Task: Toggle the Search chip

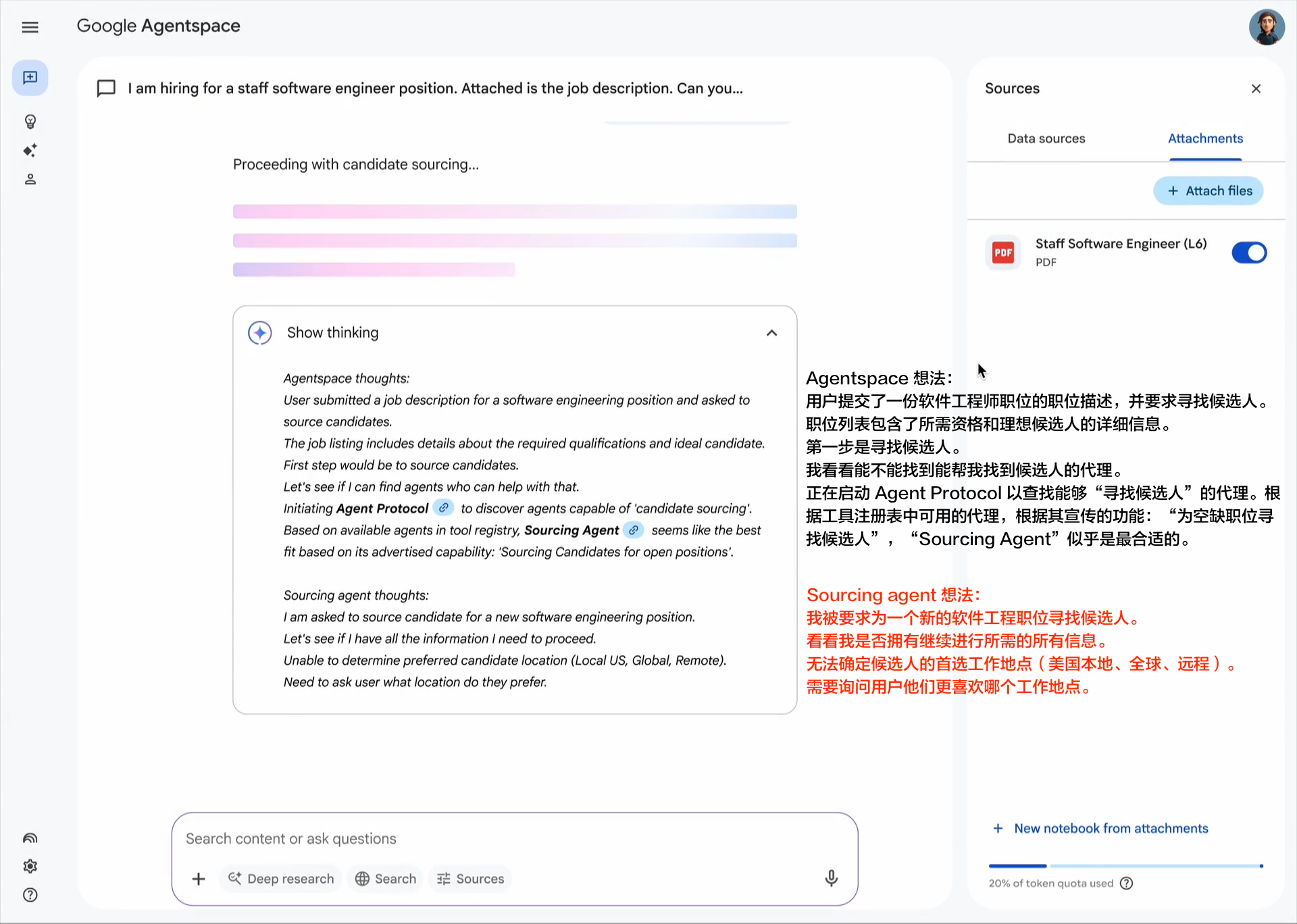Action: point(386,879)
